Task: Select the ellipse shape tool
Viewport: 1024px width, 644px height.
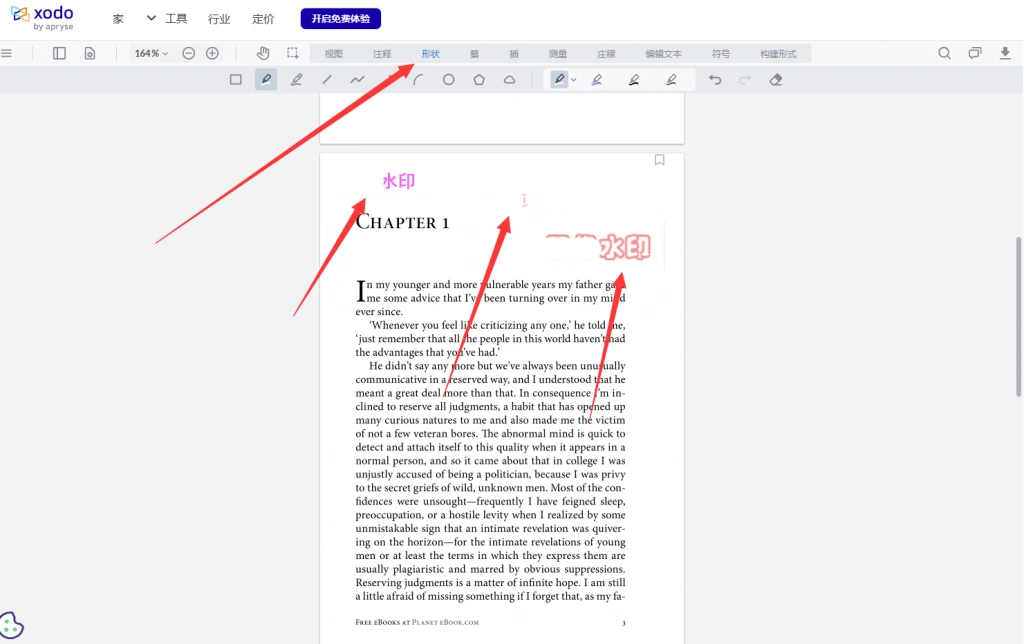Action: pos(449,80)
